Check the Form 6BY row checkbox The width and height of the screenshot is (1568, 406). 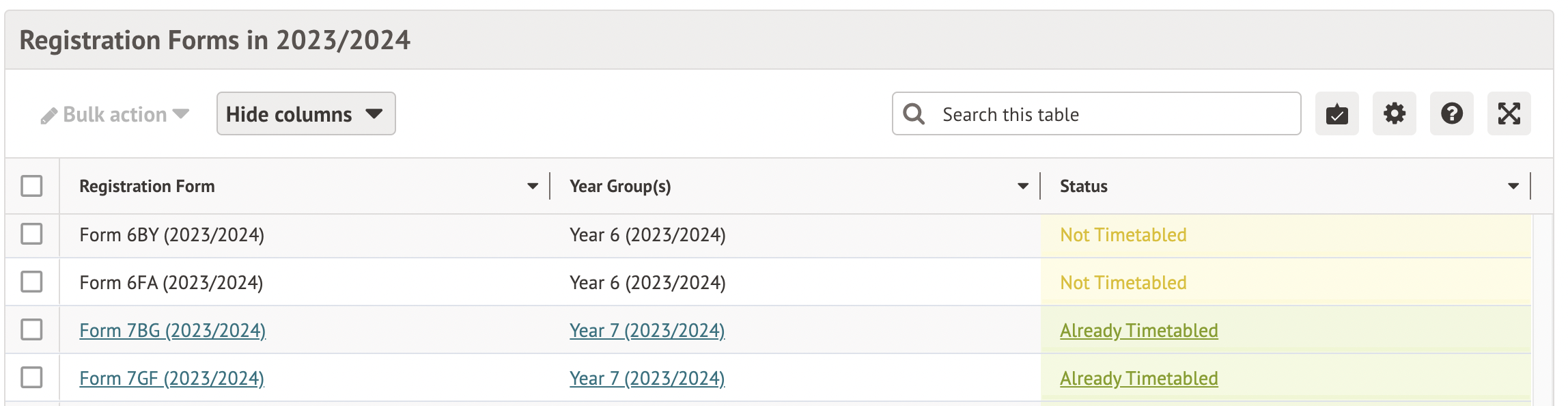tap(31, 234)
